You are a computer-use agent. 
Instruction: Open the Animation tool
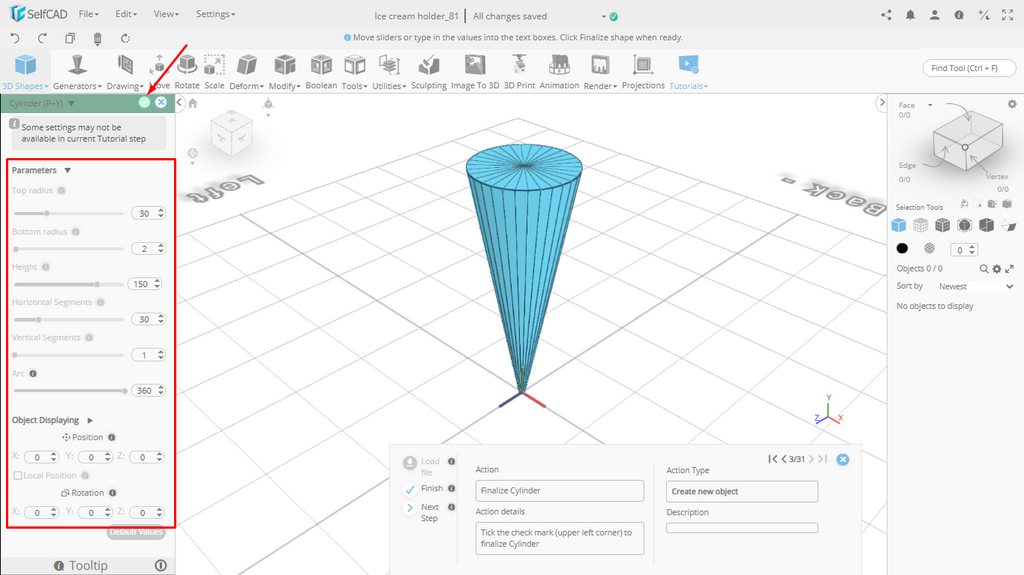click(559, 72)
